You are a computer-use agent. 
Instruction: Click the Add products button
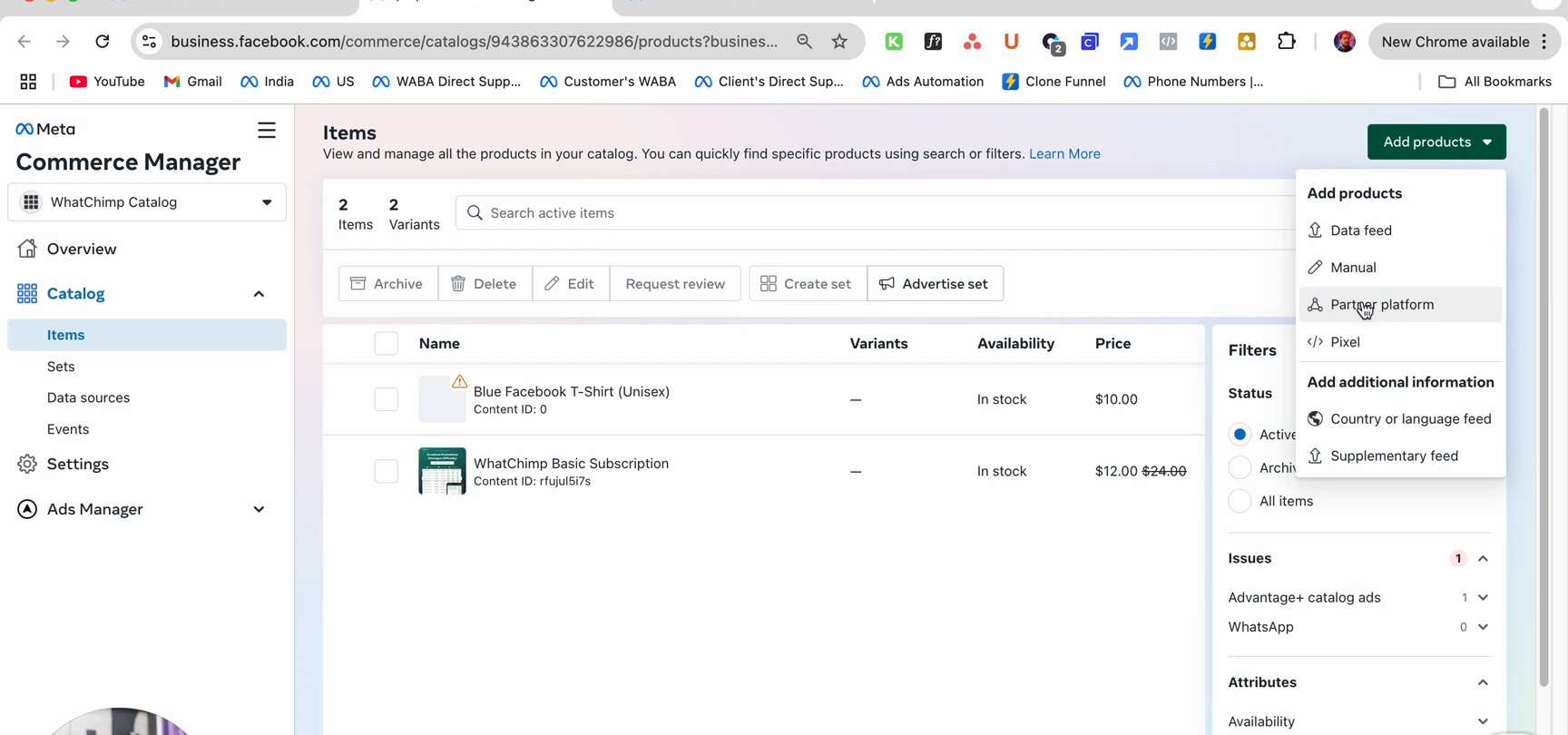click(1436, 142)
